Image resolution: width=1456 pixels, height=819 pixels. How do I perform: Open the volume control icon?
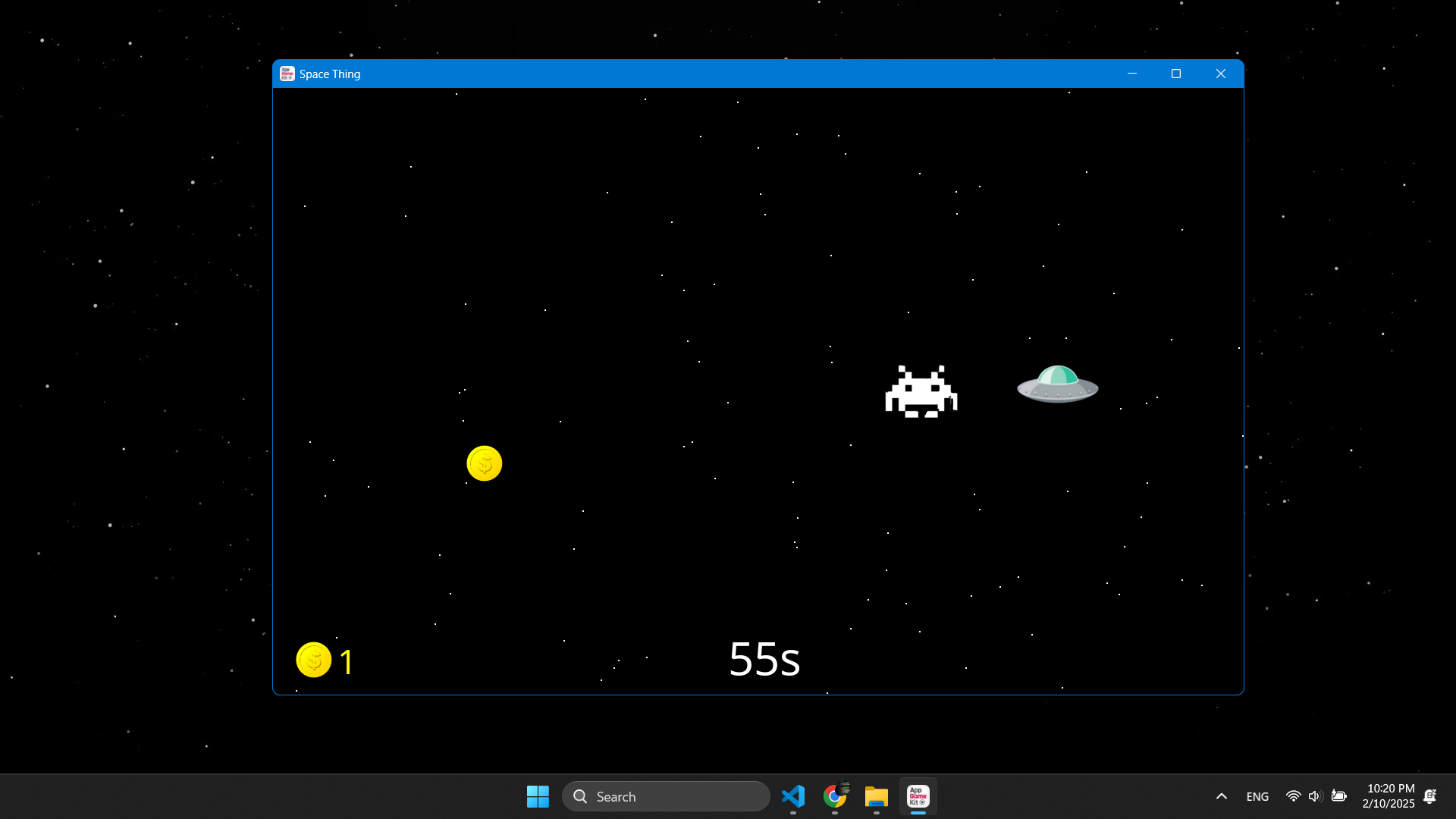click(1315, 796)
